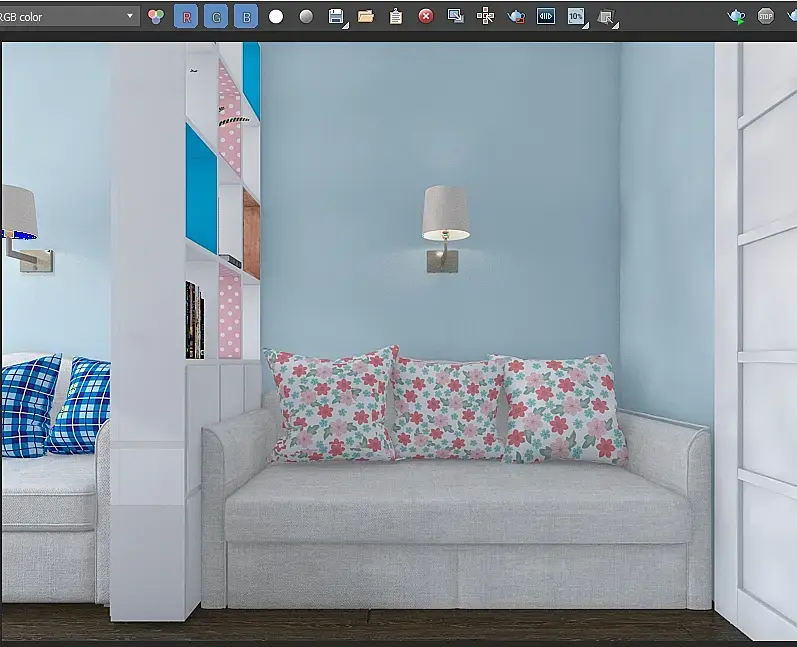797x647 pixels.
Task: Duplicate render to Max frame buffer icon
Action: tap(455, 17)
